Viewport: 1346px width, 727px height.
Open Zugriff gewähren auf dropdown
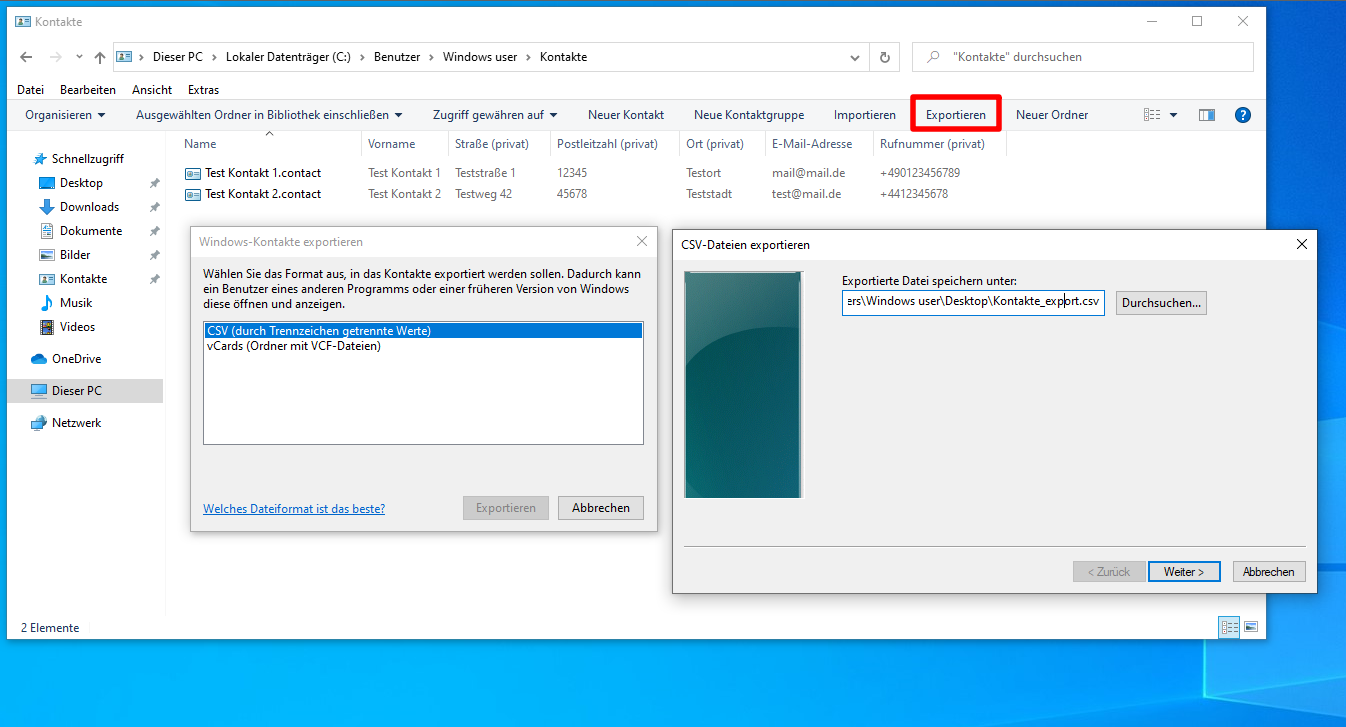[x=495, y=115]
